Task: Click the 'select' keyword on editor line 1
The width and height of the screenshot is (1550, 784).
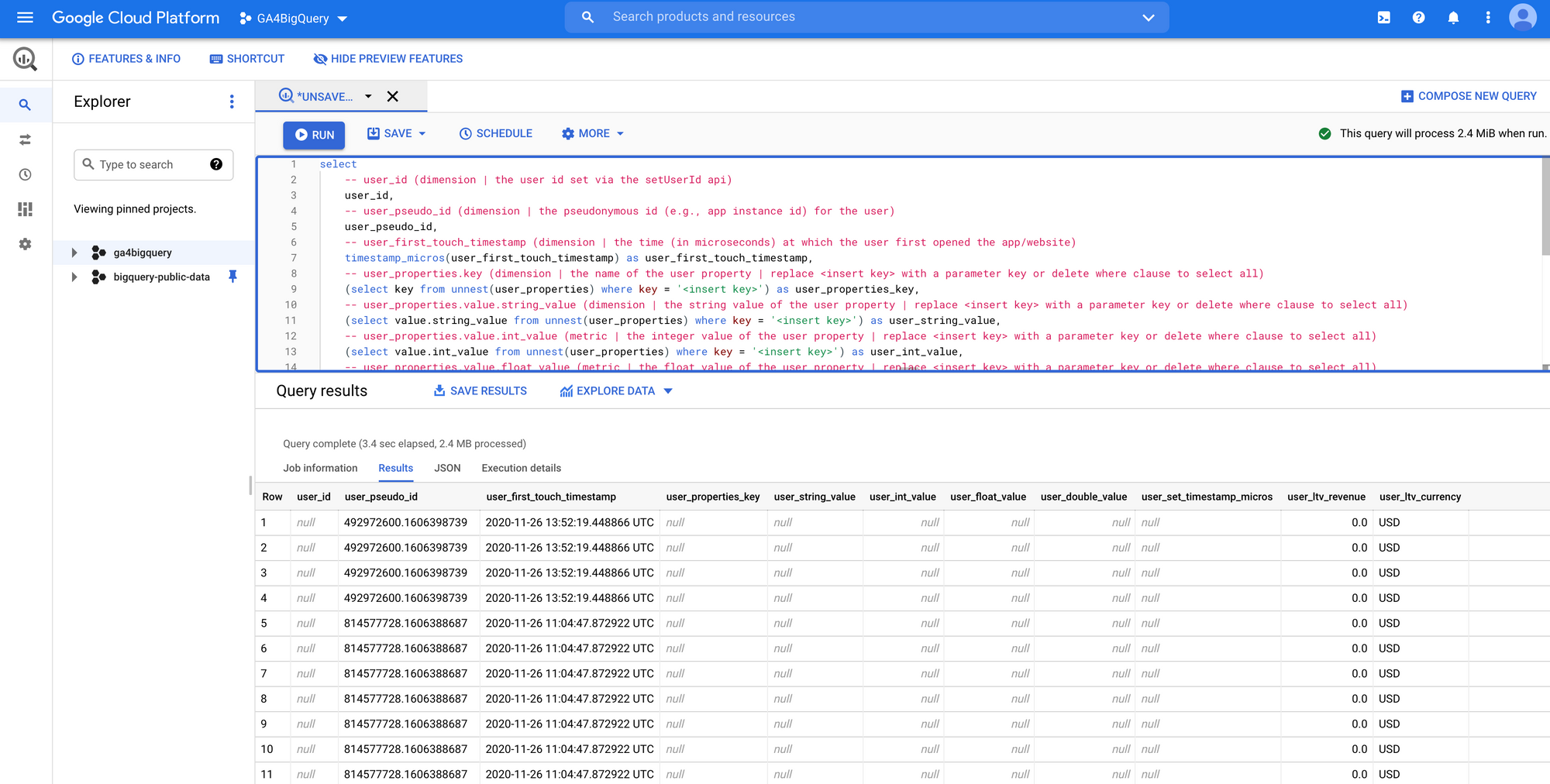Action: pyautogui.click(x=339, y=164)
